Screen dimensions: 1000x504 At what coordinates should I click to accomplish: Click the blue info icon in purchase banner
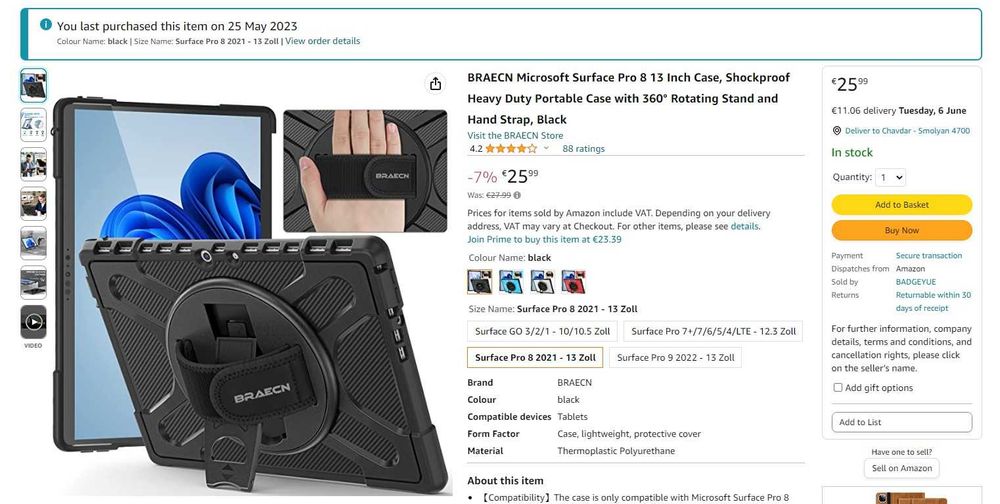pyautogui.click(x=46, y=24)
